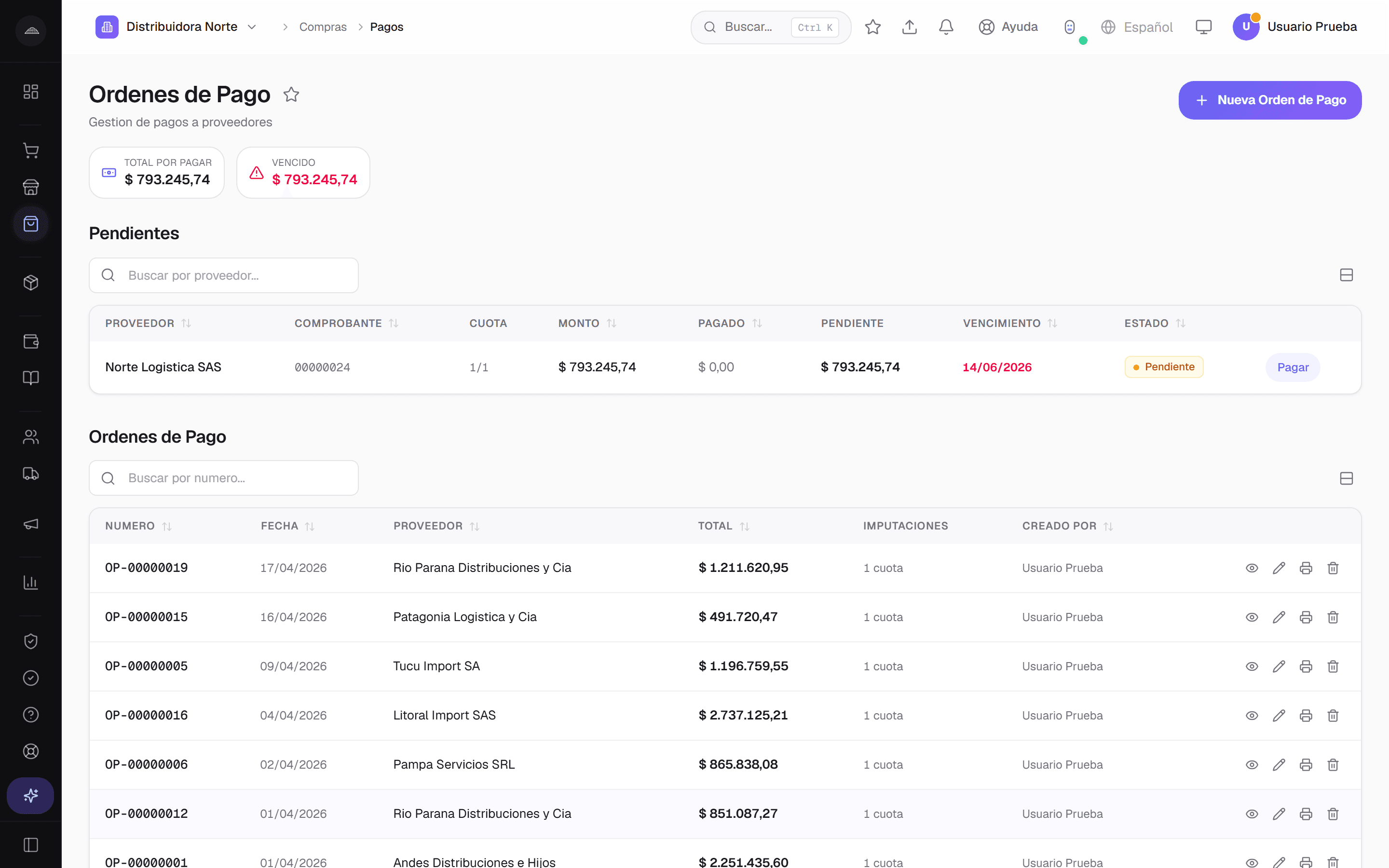Open the AI sparkle assistant button
Viewport: 1389px width, 868px height.
pos(30,796)
